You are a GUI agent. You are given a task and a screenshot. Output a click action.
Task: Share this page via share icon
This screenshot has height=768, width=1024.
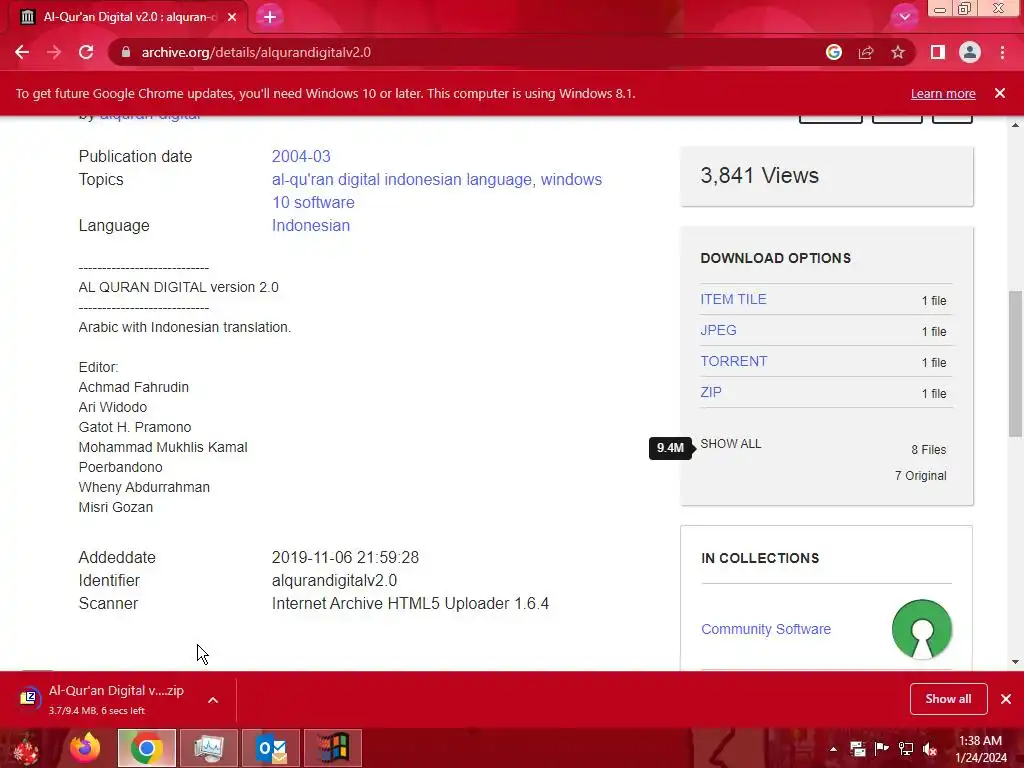(866, 52)
